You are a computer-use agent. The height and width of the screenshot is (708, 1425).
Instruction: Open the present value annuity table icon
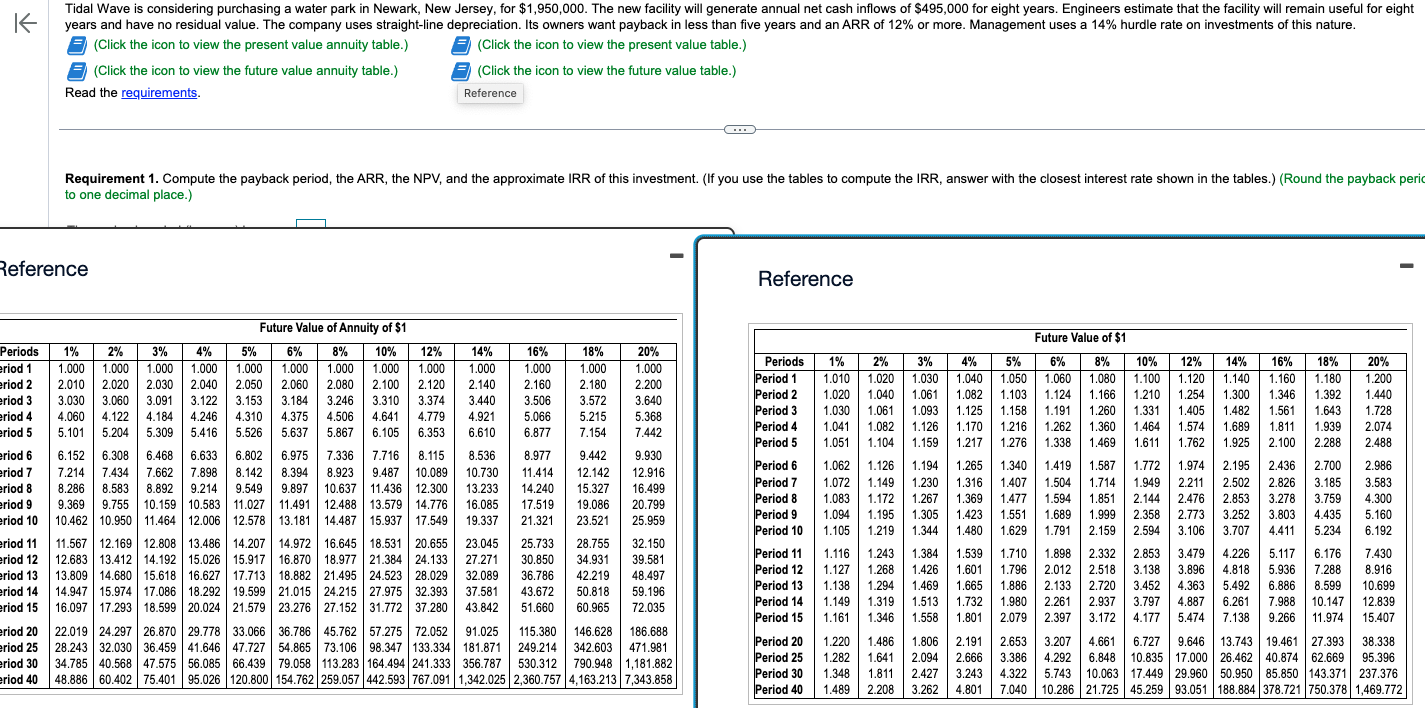coord(76,44)
